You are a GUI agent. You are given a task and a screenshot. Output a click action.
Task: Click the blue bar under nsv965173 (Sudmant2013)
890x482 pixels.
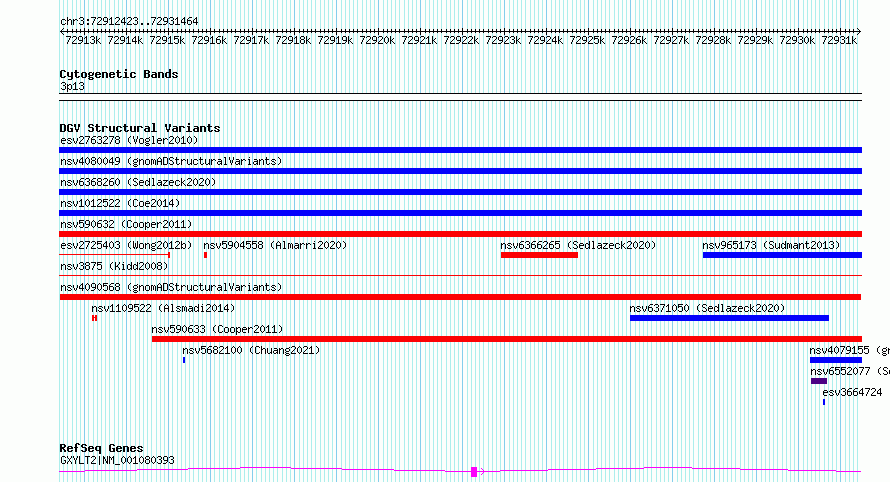pos(782,255)
